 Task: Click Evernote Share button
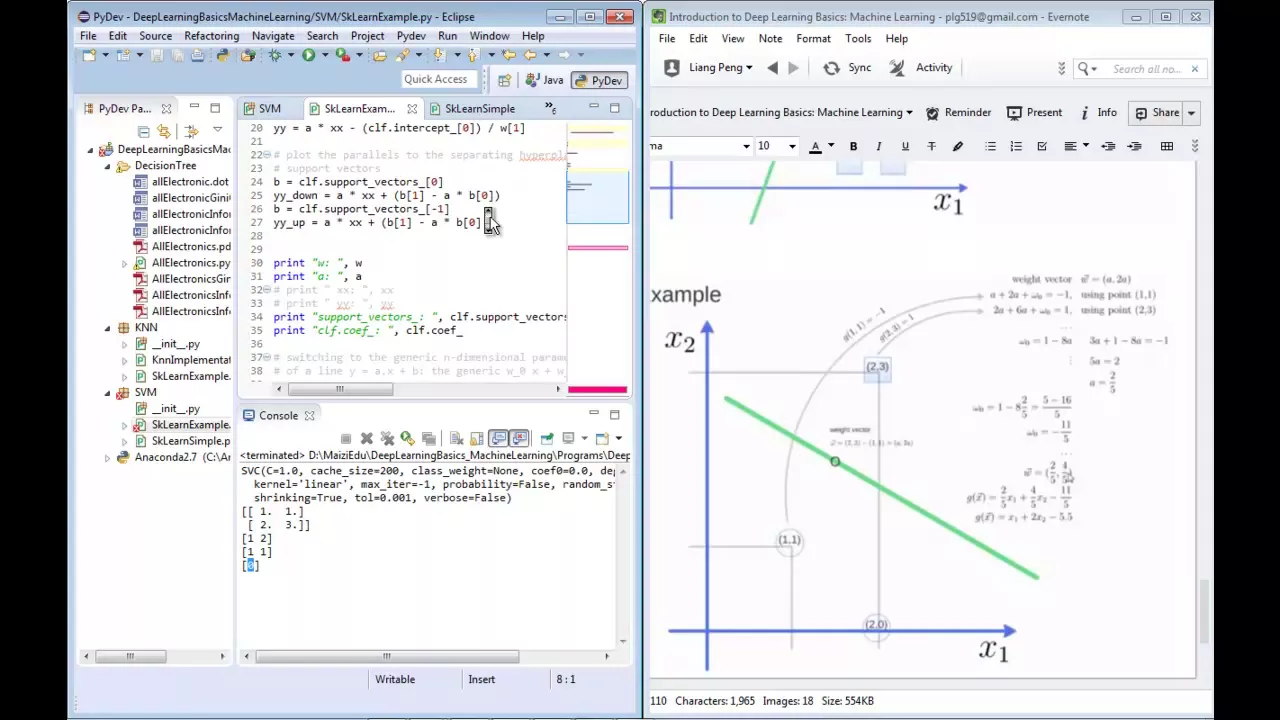pyautogui.click(x=1157, y=113)
